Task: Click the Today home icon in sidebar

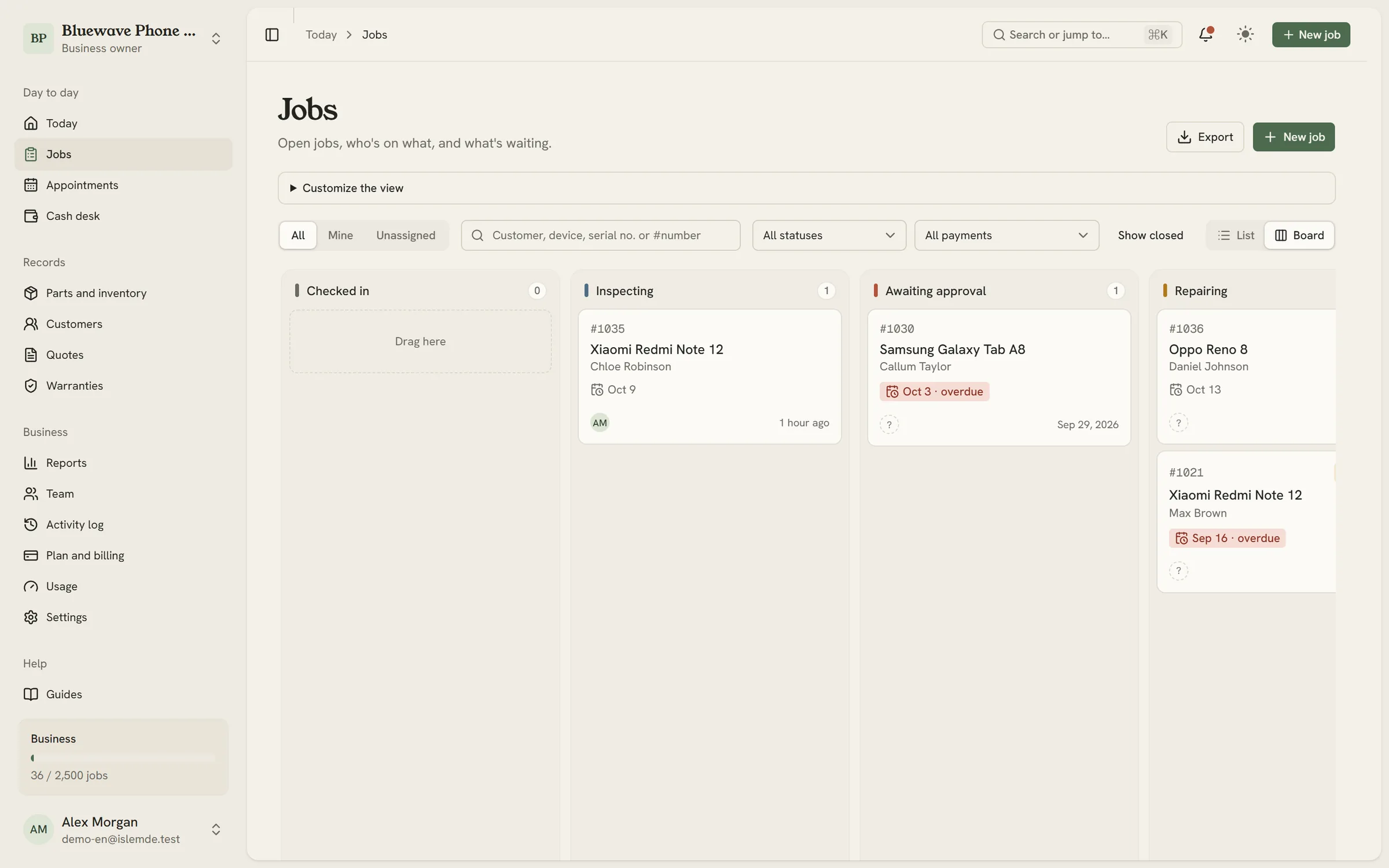Action: tap(31, 123)
